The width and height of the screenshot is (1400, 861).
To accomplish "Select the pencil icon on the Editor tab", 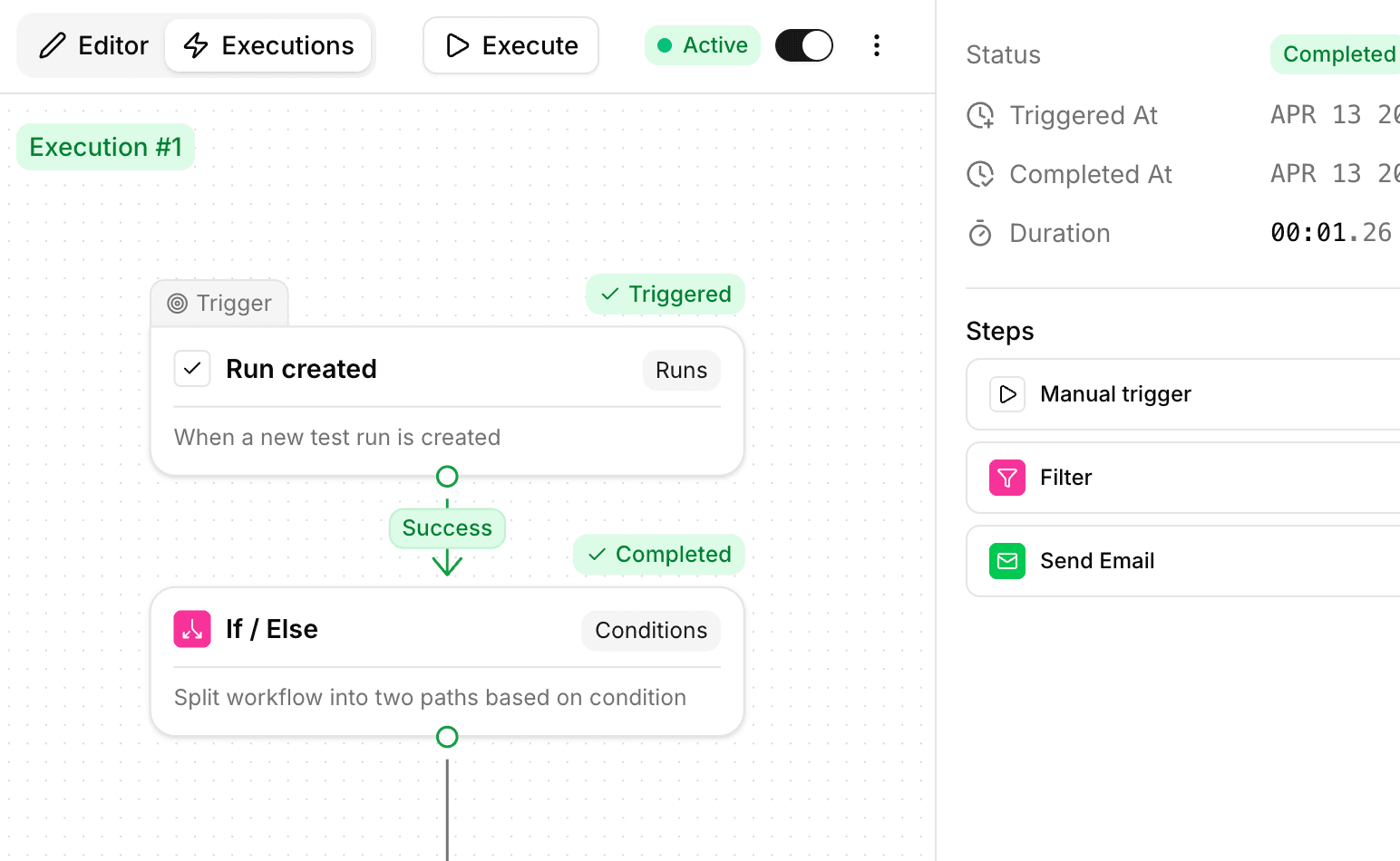I will pos(53,45).
